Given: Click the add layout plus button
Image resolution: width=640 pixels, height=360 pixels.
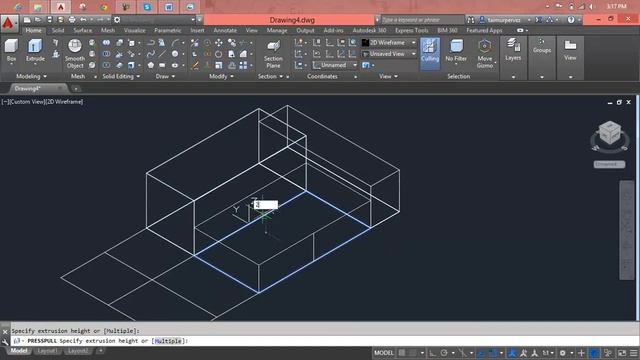Looking at the screenshot, I should coord(100,351).
